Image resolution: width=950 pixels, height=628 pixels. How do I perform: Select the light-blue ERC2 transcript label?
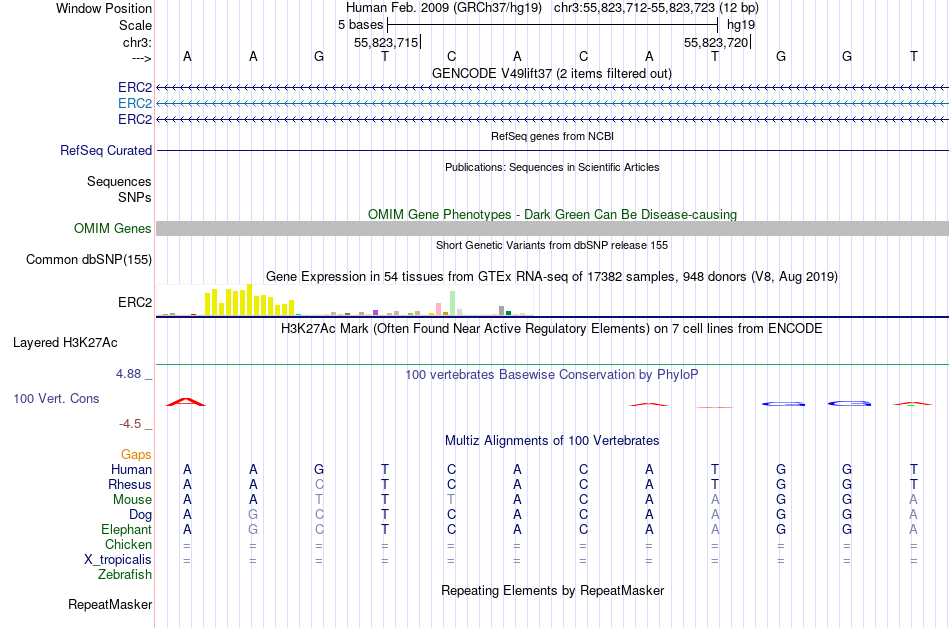[135, 104]
